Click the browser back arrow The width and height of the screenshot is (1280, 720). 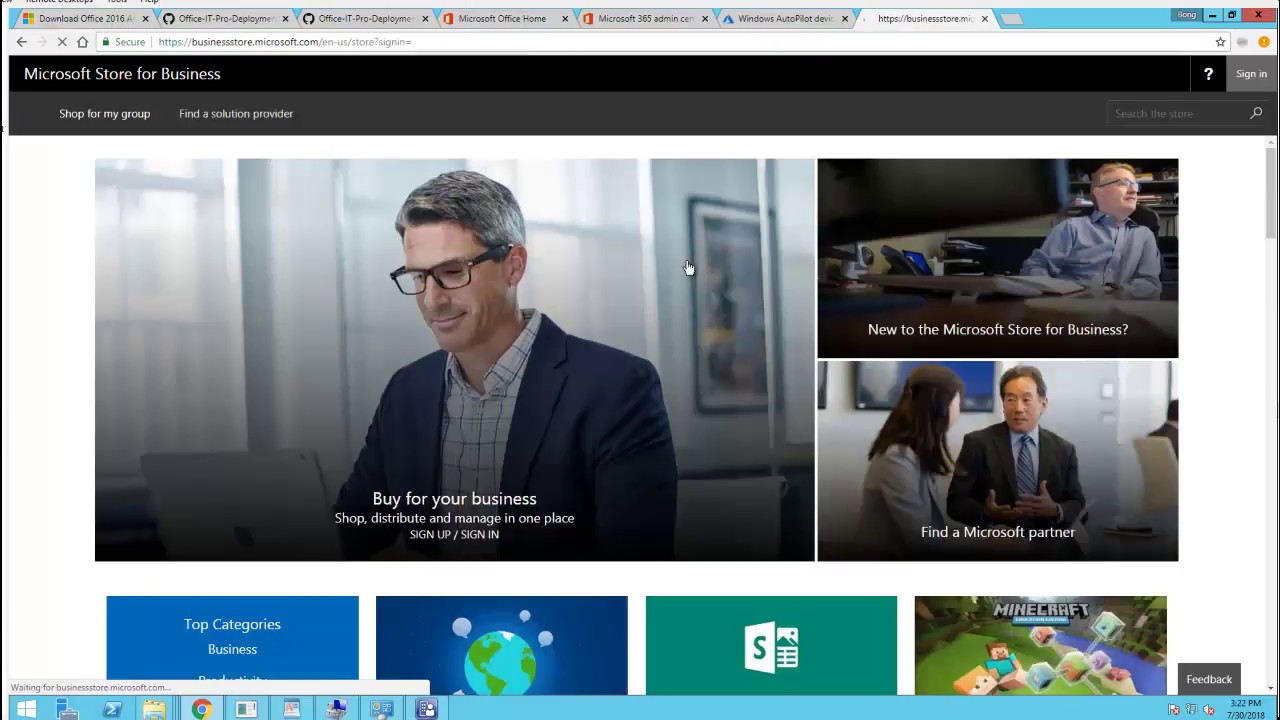coord(22,42)
